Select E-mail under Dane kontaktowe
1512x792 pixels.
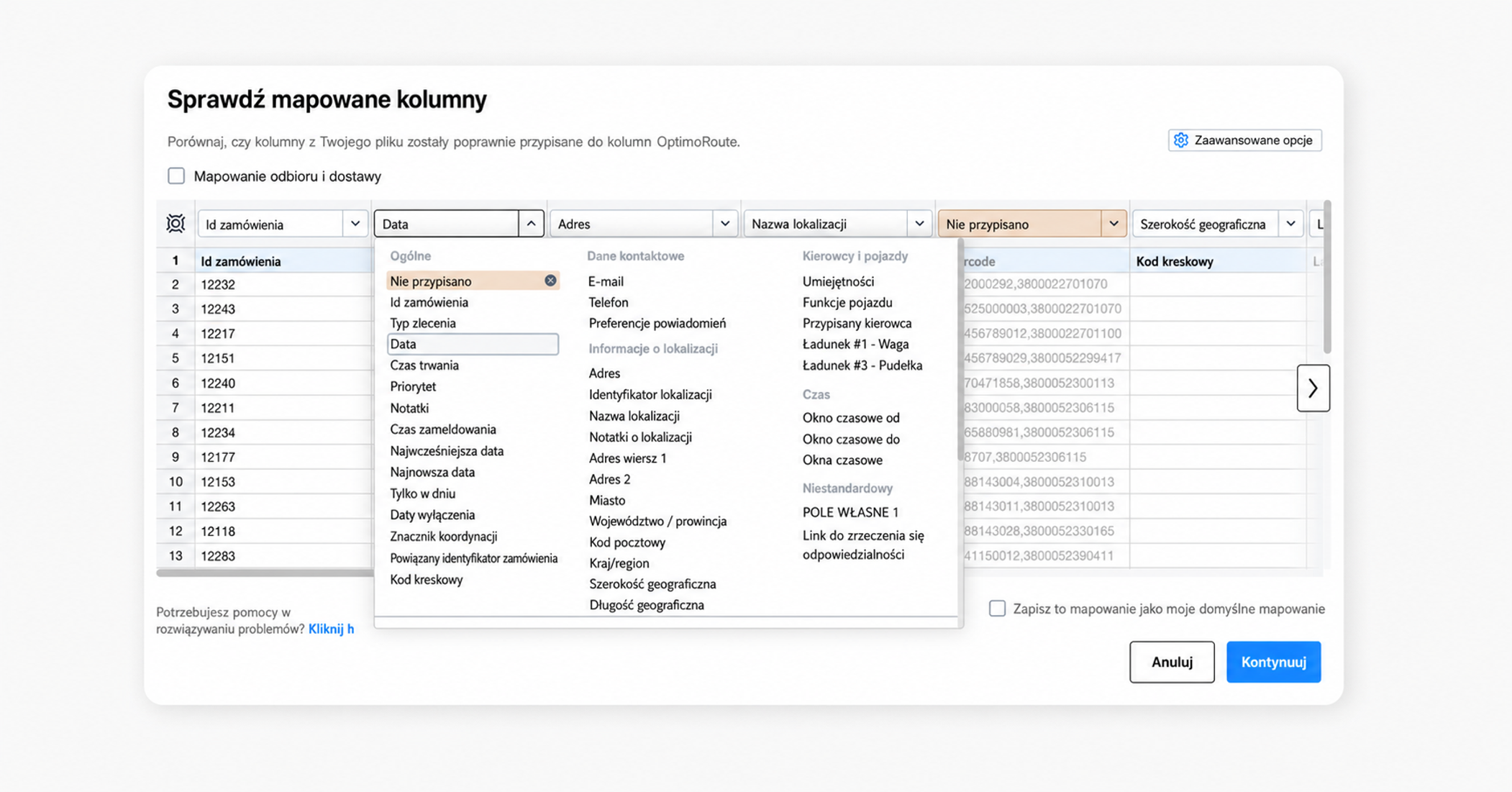pyautogui.click(x=606, y=281)
